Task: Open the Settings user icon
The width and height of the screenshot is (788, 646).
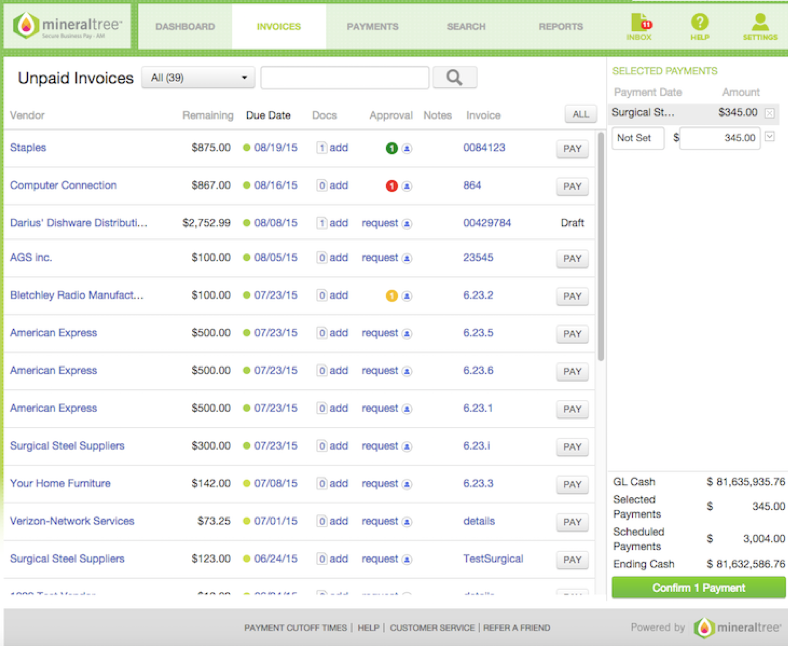Action: click(760, 27)
